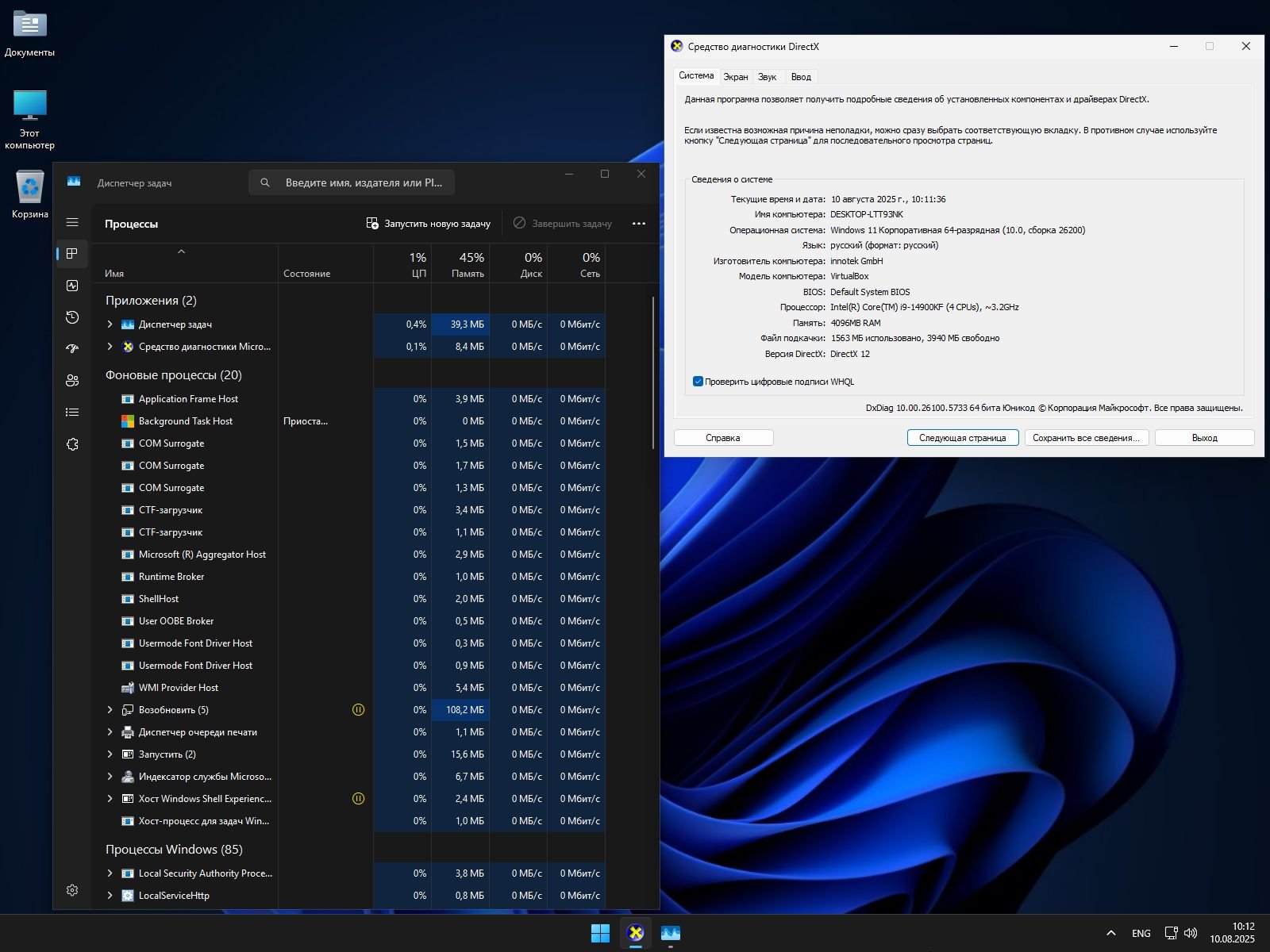
Task: Switch to Система tab in DirectX
Action: pos(696,76)
